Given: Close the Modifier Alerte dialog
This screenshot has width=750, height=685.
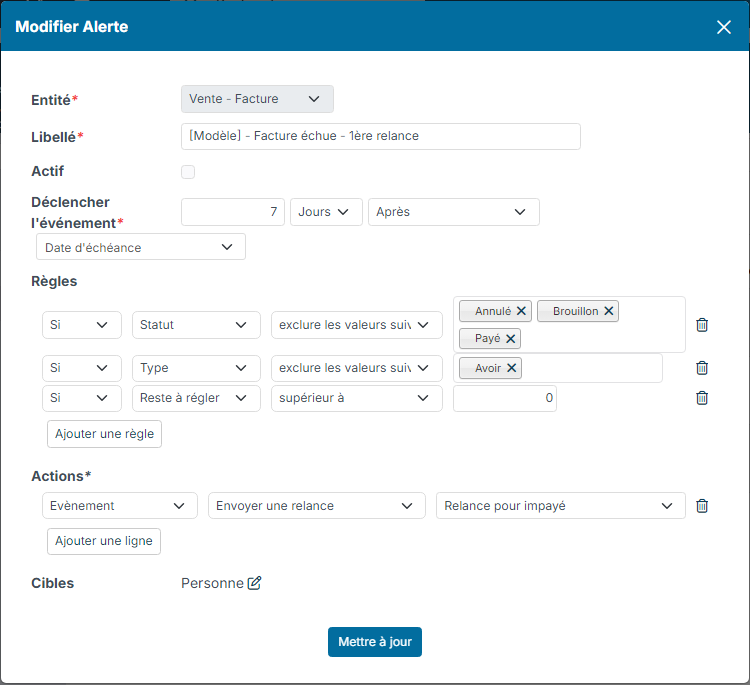Looking at the screenshot, I should point(724,27).
